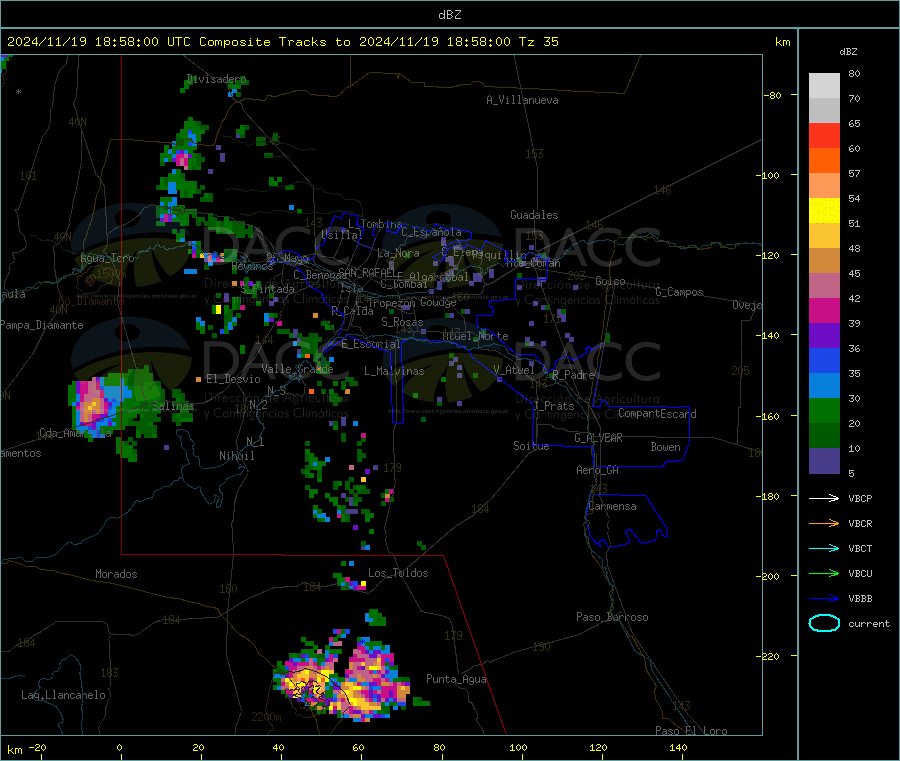Click the 'current' legend label

pos(869,623)
